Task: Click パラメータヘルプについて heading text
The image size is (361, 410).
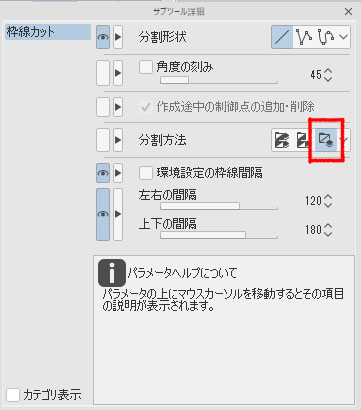Action: [182, 273]
